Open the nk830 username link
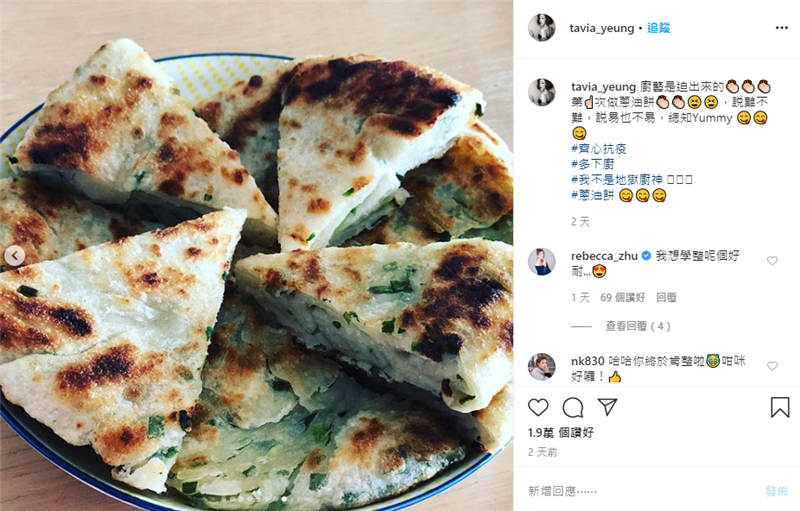 pyautogui.click(x=587, y=361)
